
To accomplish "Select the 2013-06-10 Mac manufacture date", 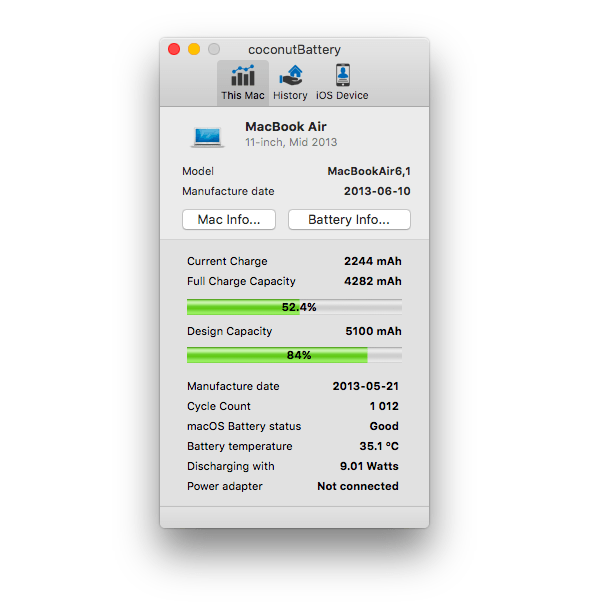I will click(377, 191).
